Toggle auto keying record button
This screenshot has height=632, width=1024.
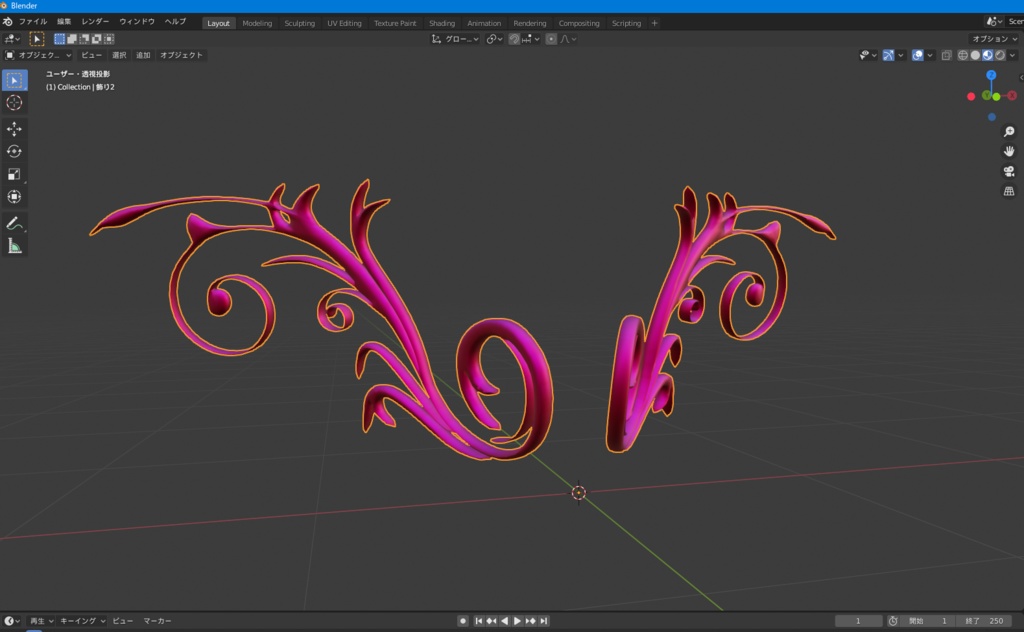click(462, 621)
